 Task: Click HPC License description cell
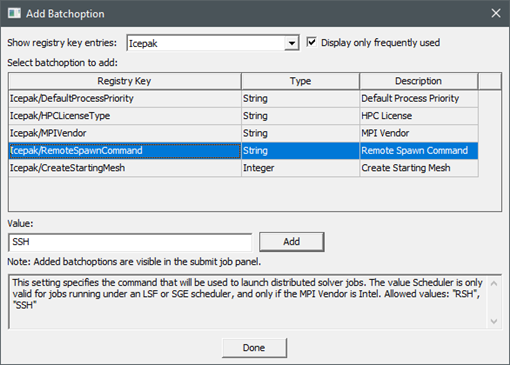pyautogui.click(x=419, y=116)
